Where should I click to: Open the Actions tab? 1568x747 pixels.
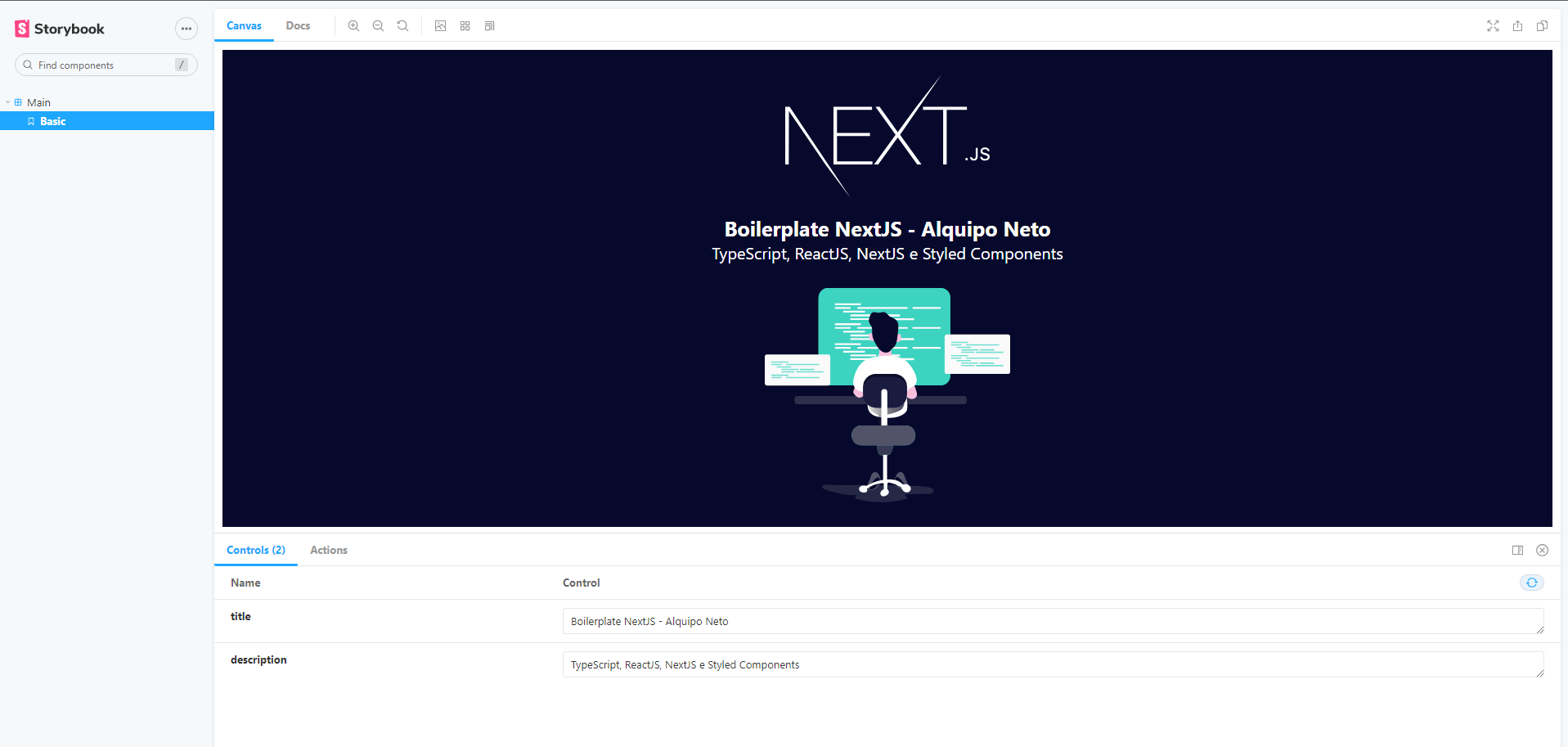tap(329, 550)
